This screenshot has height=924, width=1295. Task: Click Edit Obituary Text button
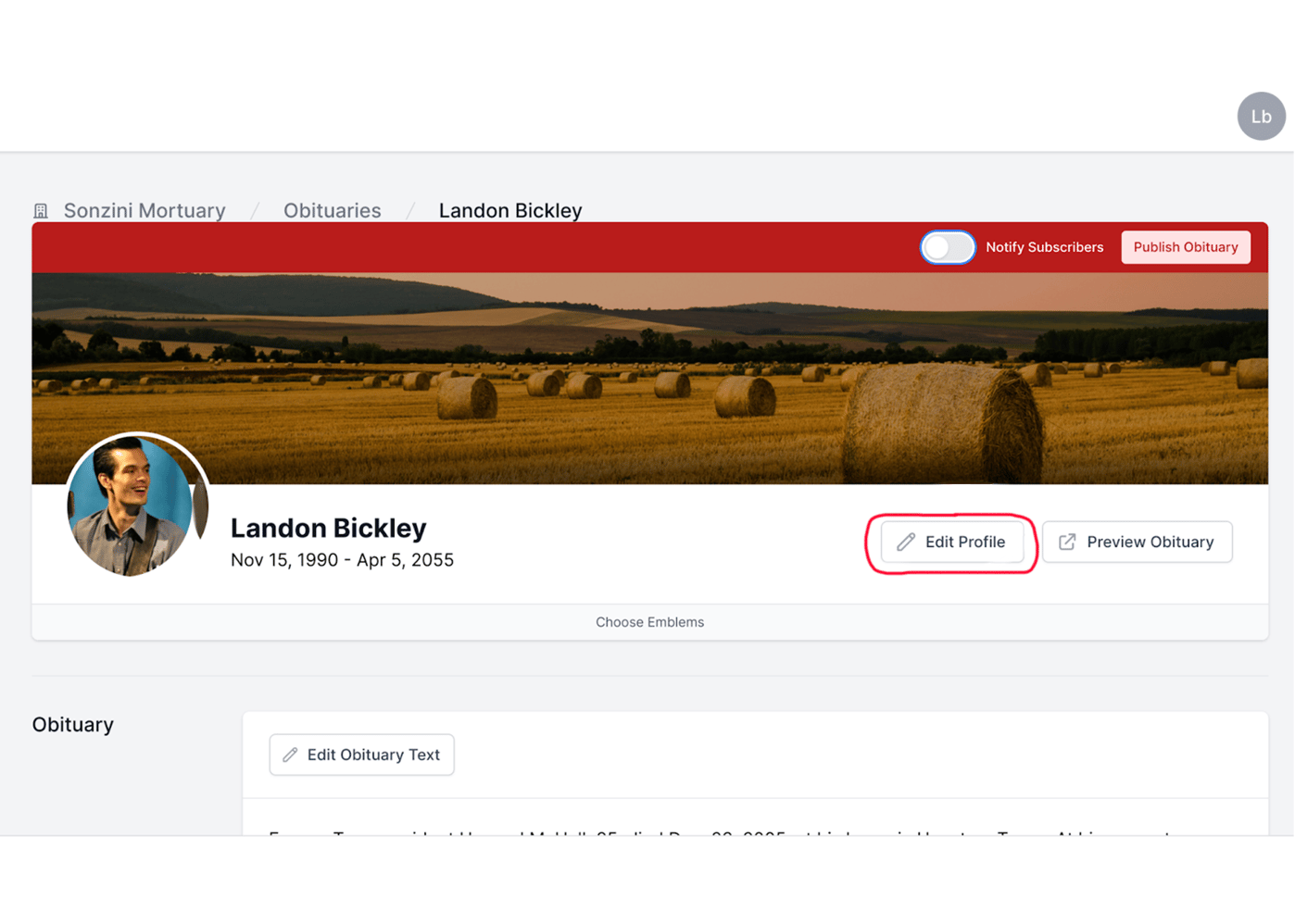point(361,755)
